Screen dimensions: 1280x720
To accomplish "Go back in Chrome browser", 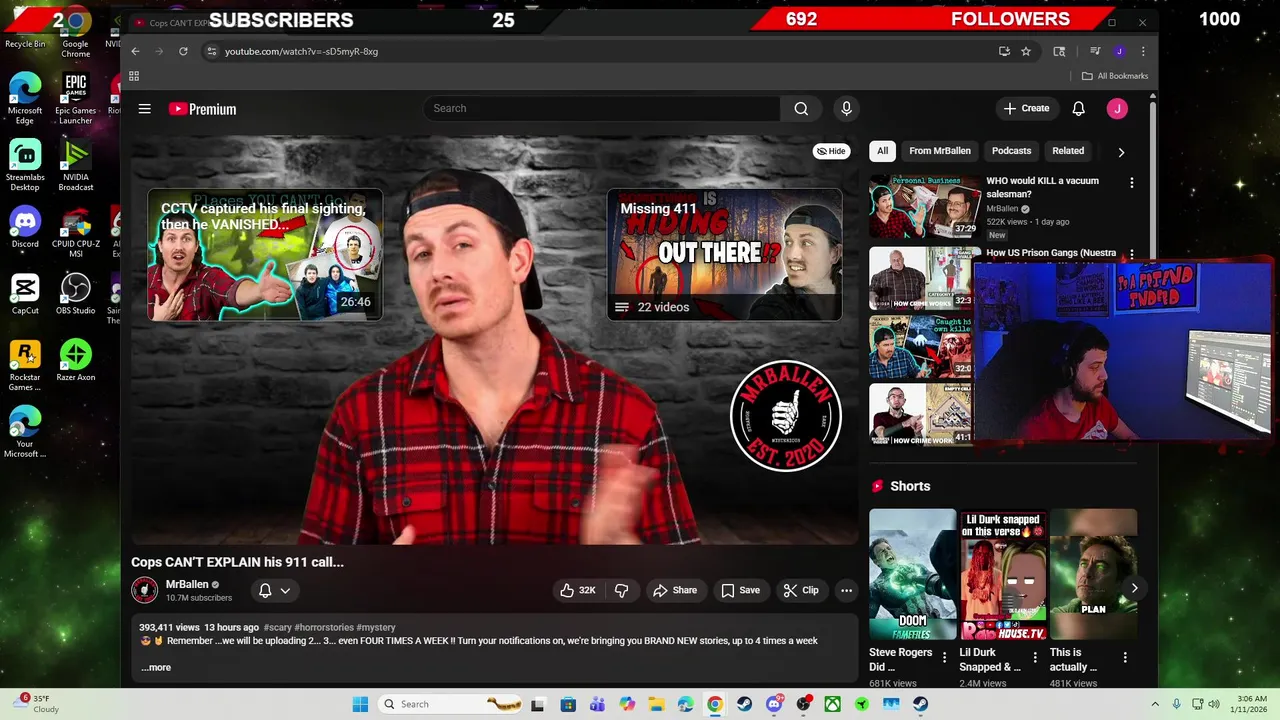I will (x=136, y=51).
